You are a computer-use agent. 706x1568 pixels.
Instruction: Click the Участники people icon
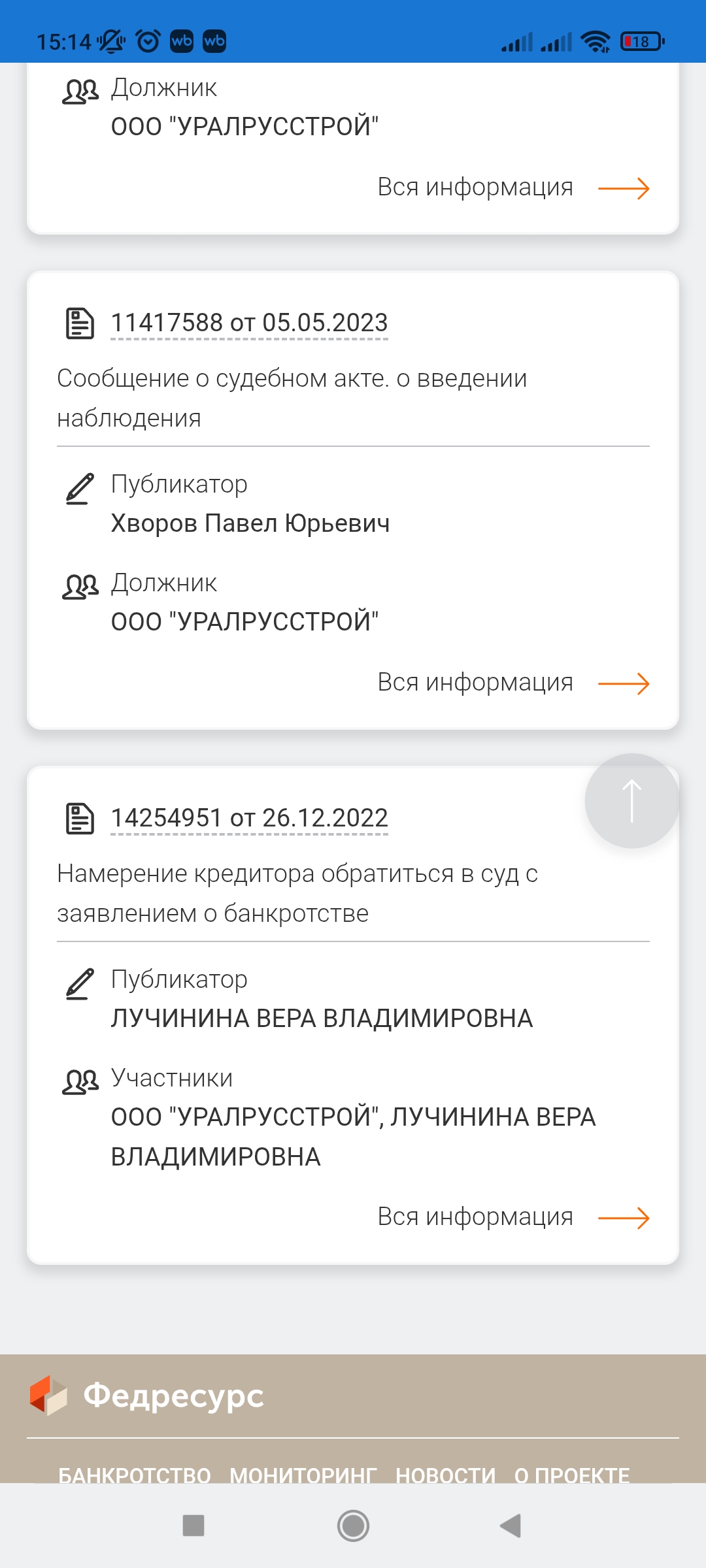(80, 1082)
